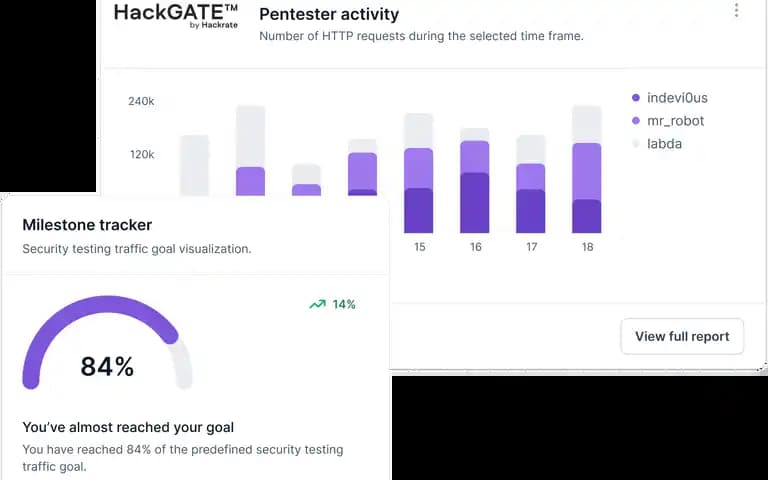The width and height of the screenshot is (768, 480).
Task: Click the Pentester activity heading
Action: point(329,14)
